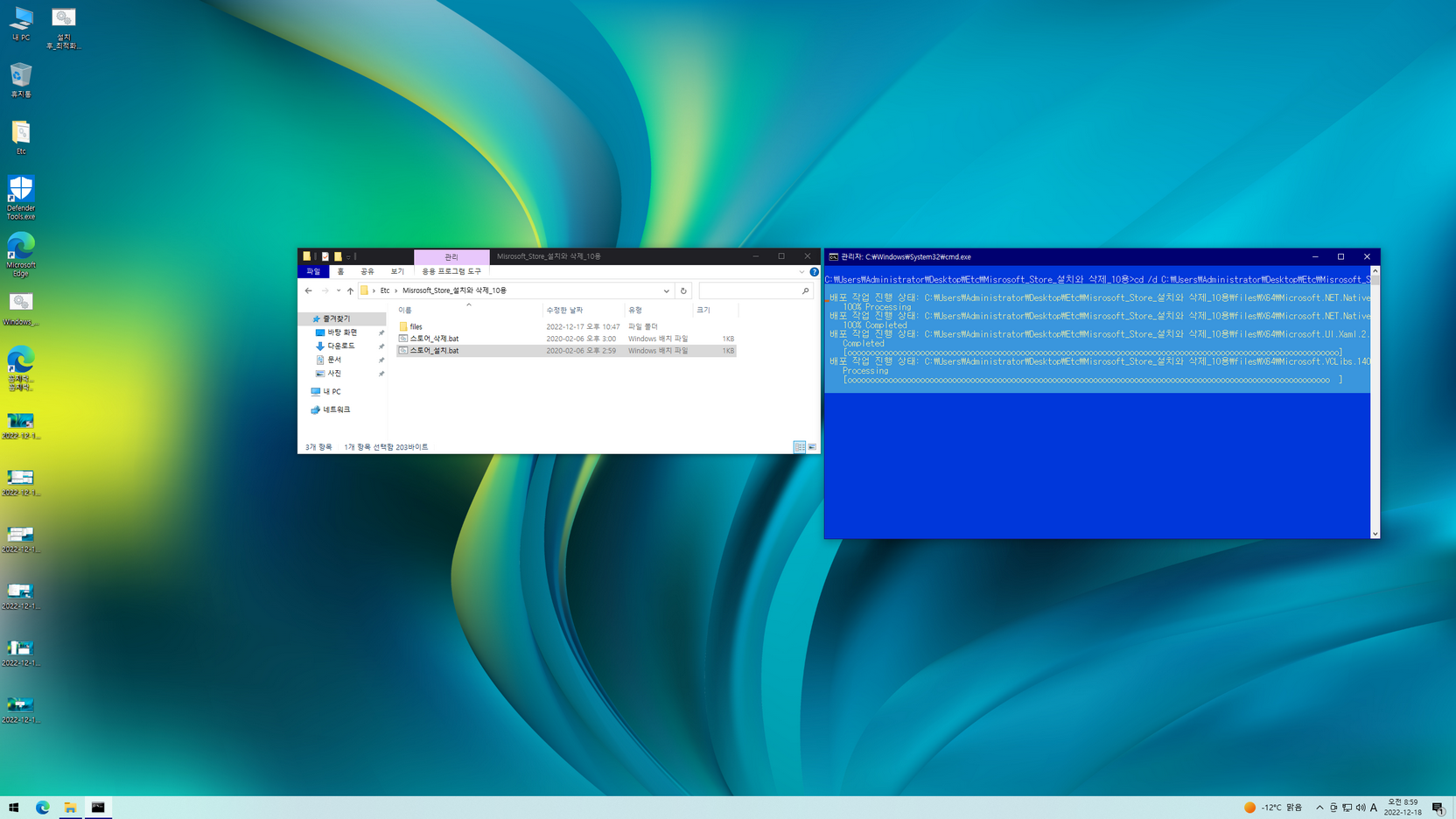Screen dimensions: 1456x819
Task: Open the network icon in system tray
Action: pos(1347,808)
